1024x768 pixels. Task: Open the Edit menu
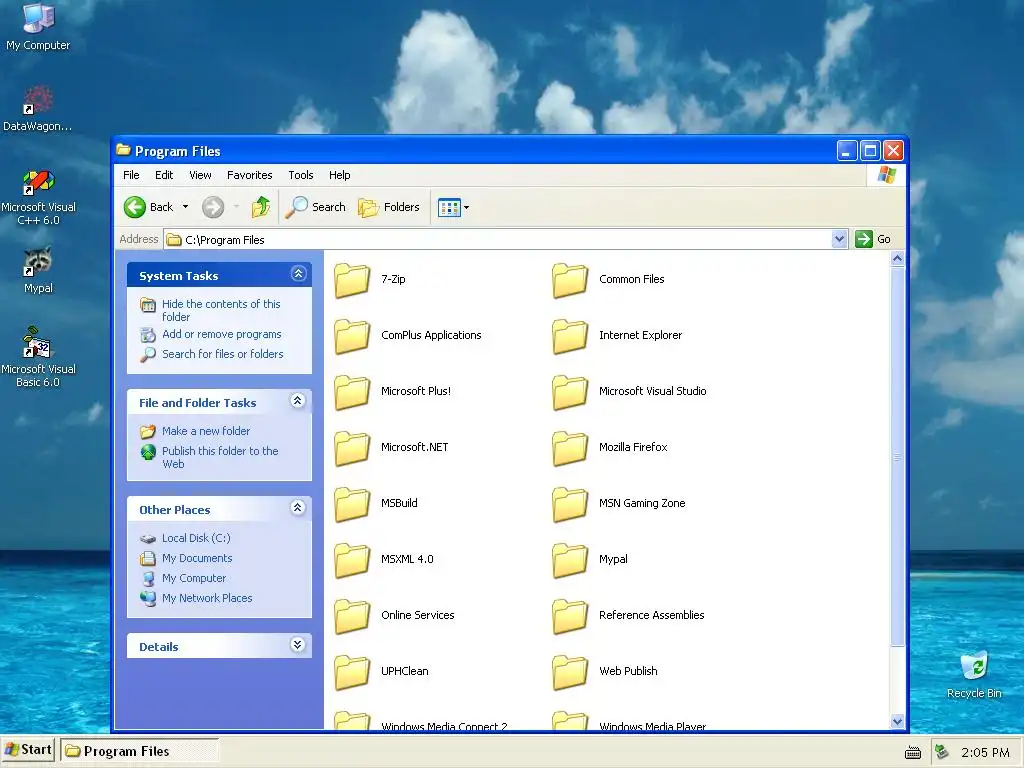coord(164,175)
